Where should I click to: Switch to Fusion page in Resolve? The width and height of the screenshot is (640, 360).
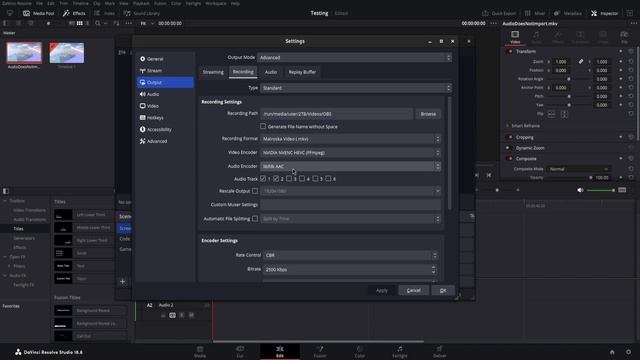point(320,352)
